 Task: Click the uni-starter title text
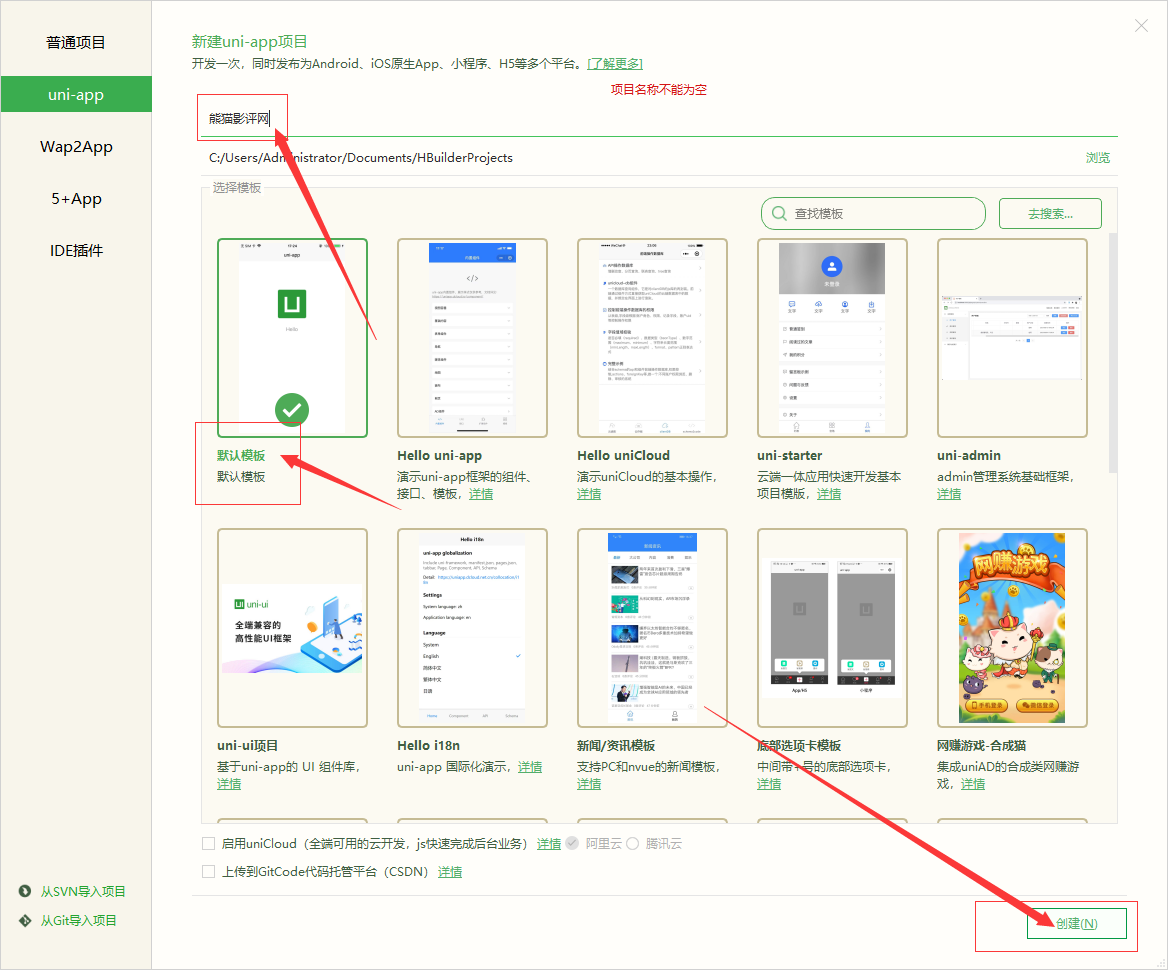coord(790,455)
